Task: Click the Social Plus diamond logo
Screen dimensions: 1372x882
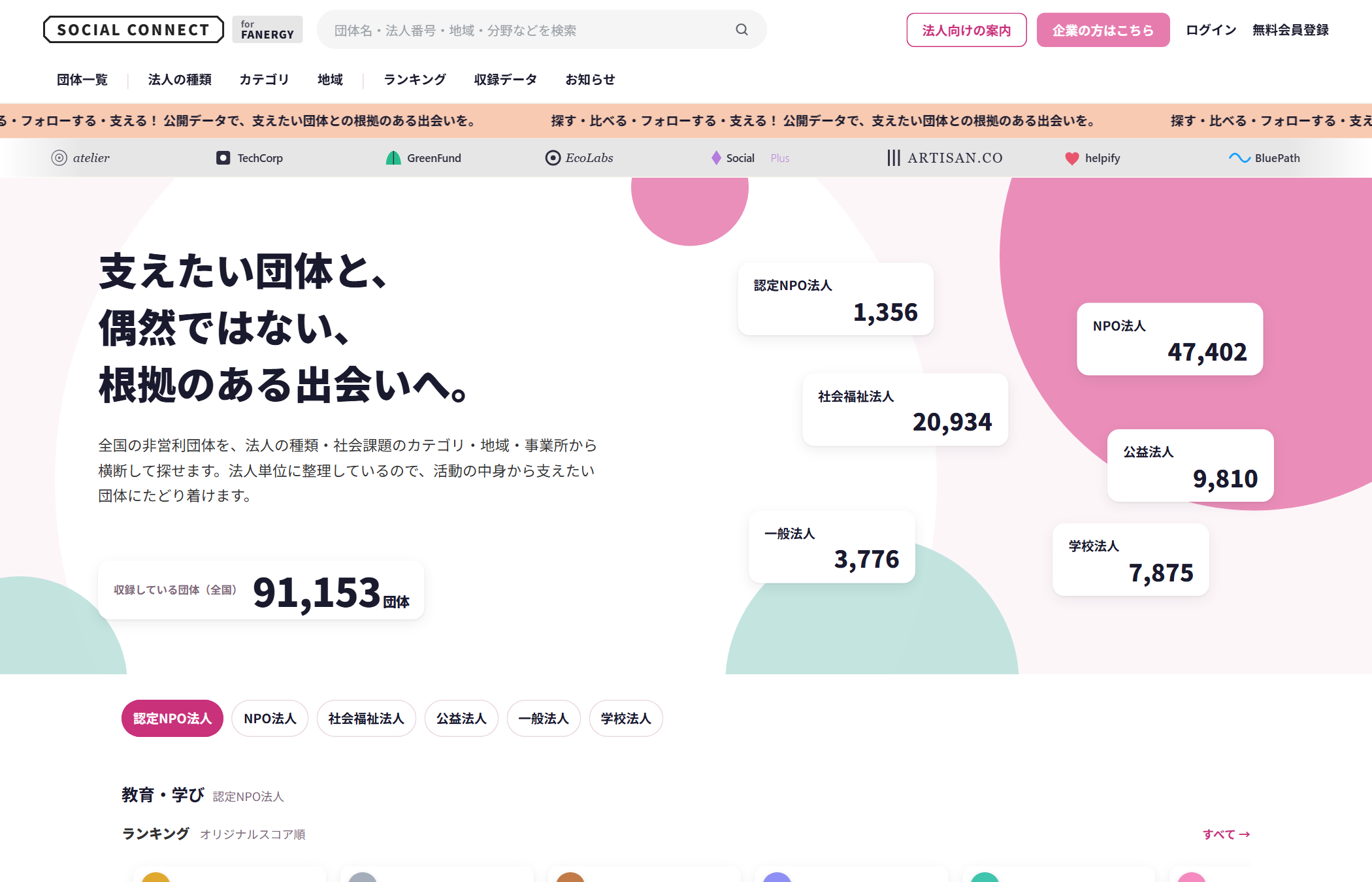Action: click(x=717, y=158)
